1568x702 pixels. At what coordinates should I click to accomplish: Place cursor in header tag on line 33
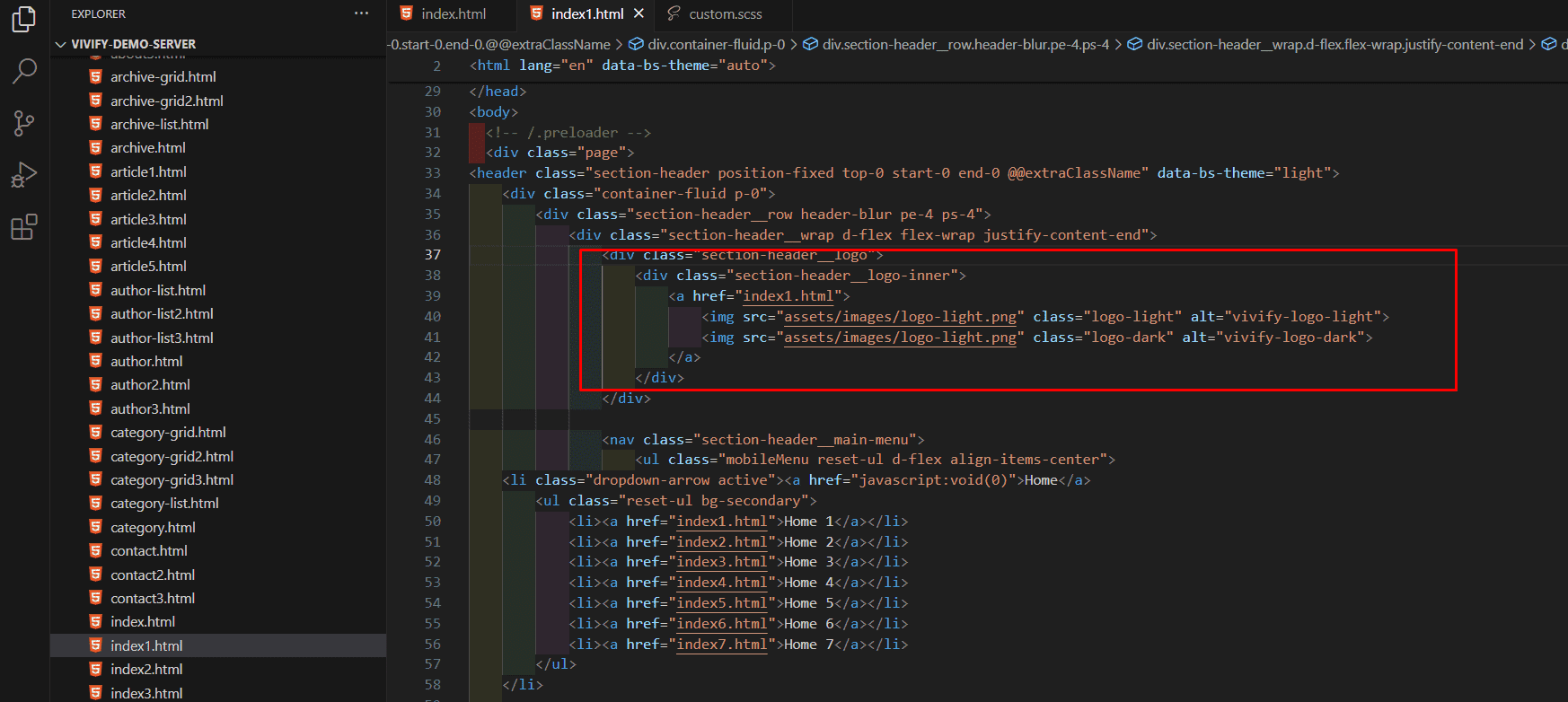[x=903, y=173]
